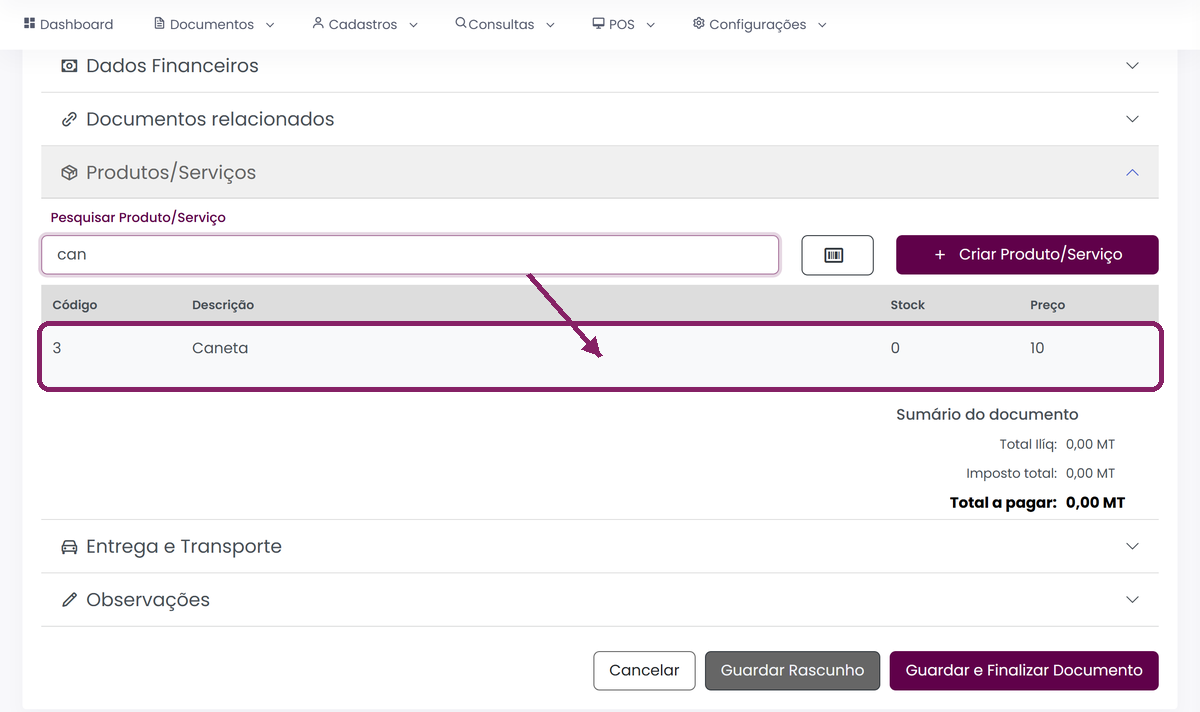The width and height of the screenshot is (1200, 712).
Task: Click the Observações section title
Action: pyautogui.click(x=148, y=600)
